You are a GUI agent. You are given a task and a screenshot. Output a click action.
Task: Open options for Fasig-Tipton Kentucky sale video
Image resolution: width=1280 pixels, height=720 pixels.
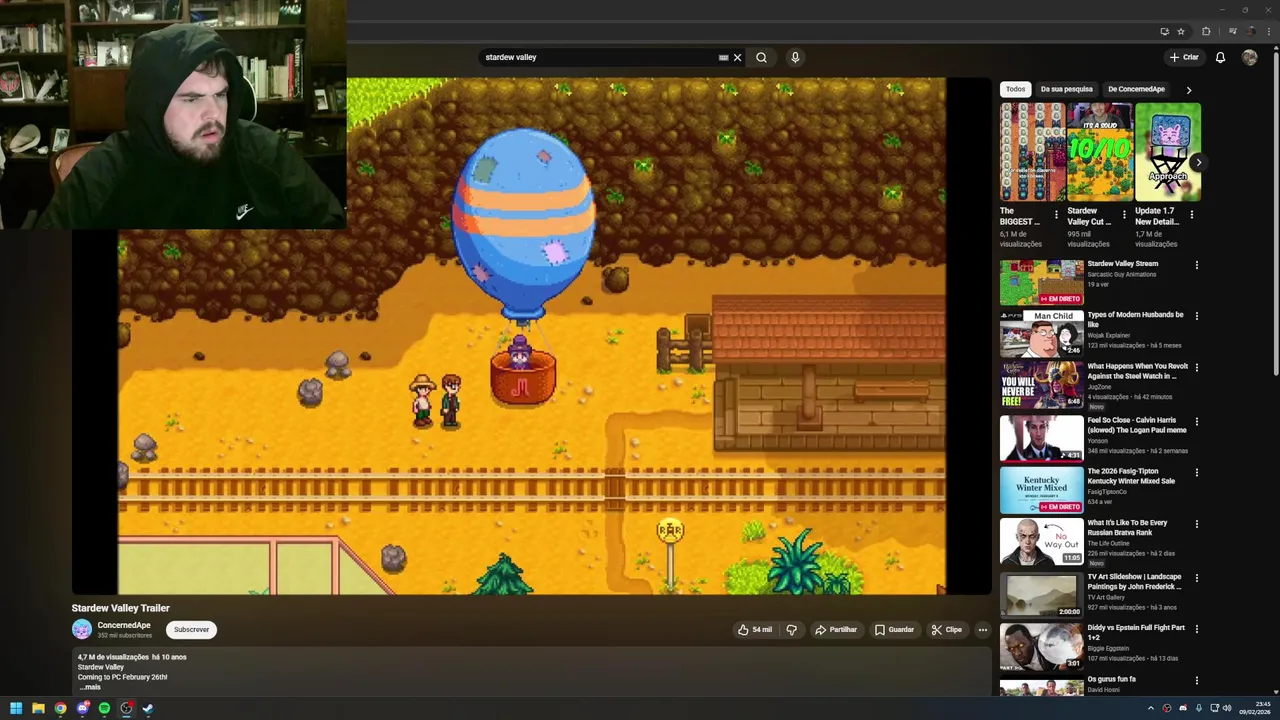tap(1196, 472)
